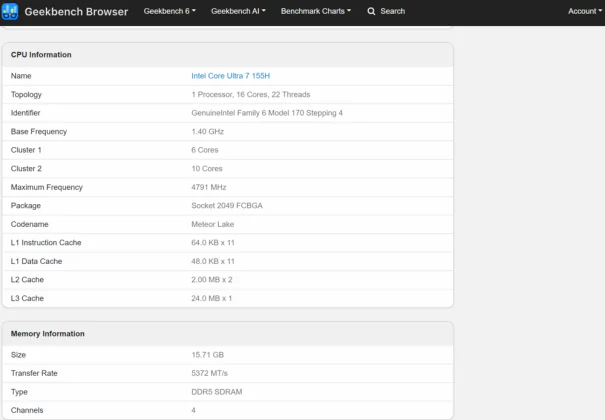Screen dimensions: 605x420
Task: Click the 'L3 Cache' row label
Action: [27, 298]
